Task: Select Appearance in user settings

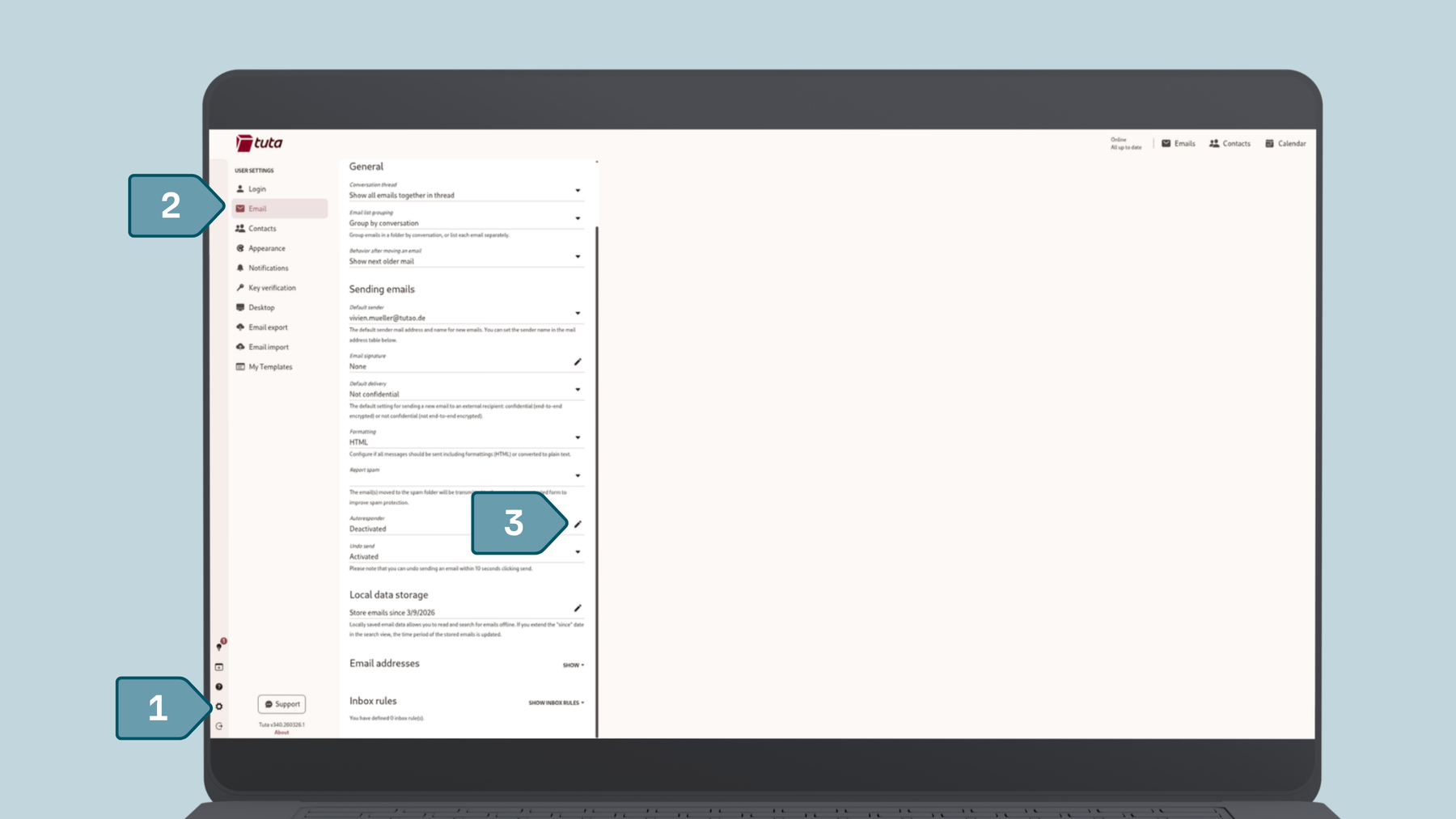Action: tap(266, 248)
